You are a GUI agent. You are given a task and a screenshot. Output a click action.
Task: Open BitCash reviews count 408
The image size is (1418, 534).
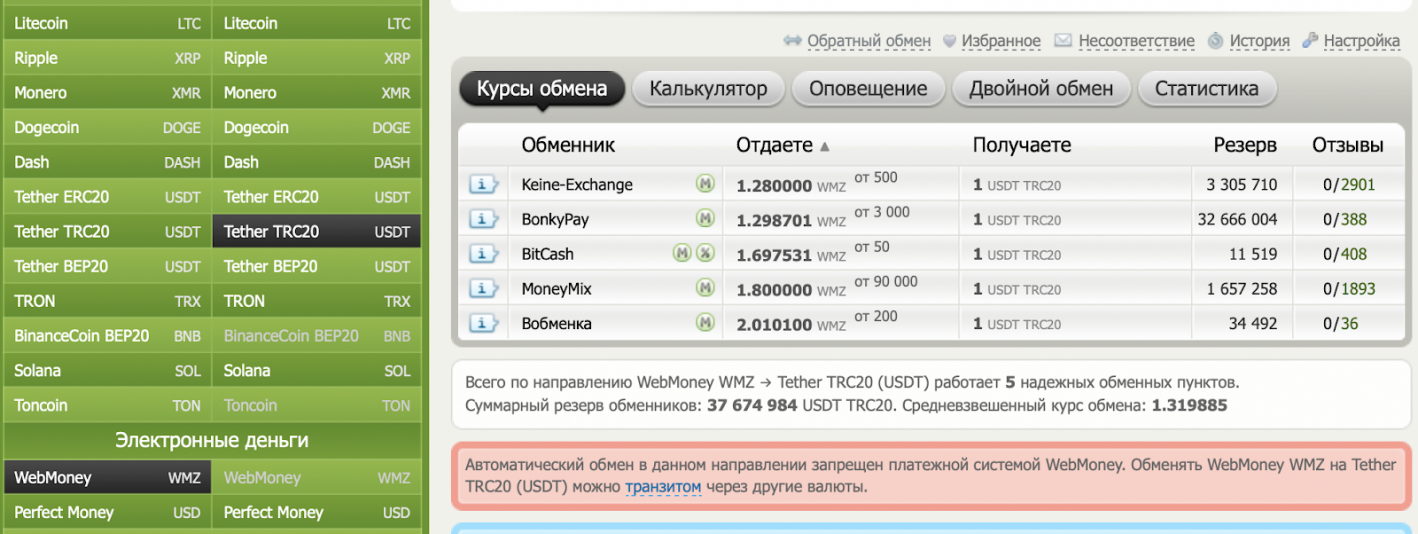pyautogui.click(x=1354, y=254)
